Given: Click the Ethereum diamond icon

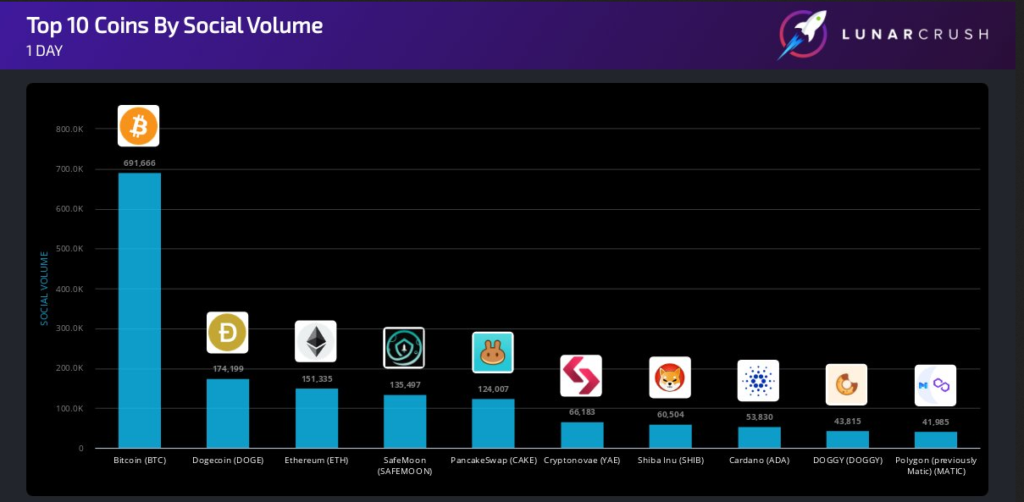Looking at the screenshot, I should 315,341.
